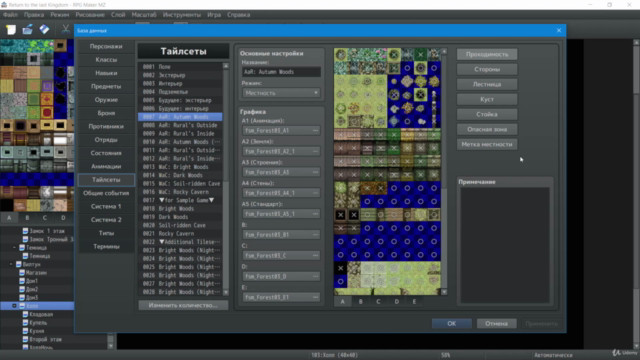Open the A2 (Земля) file picker ellipsis
Image resolution: width=640 pixels, height=360 pixels.
pos(316,151)
